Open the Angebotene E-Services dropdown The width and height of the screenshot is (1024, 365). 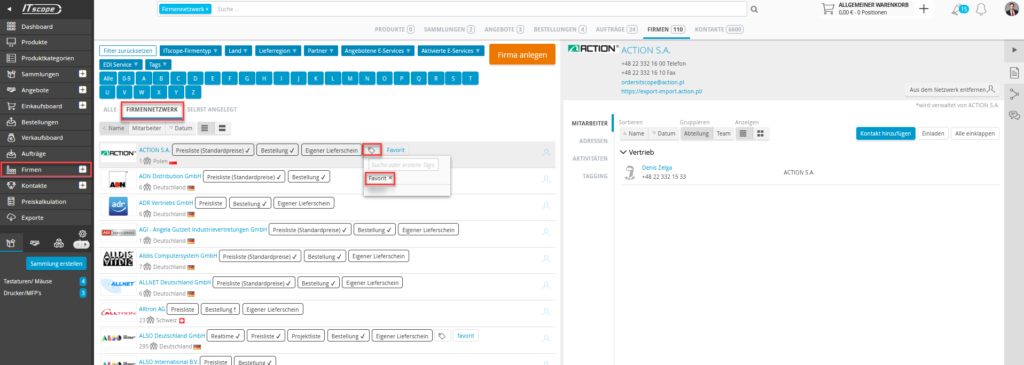377,50
